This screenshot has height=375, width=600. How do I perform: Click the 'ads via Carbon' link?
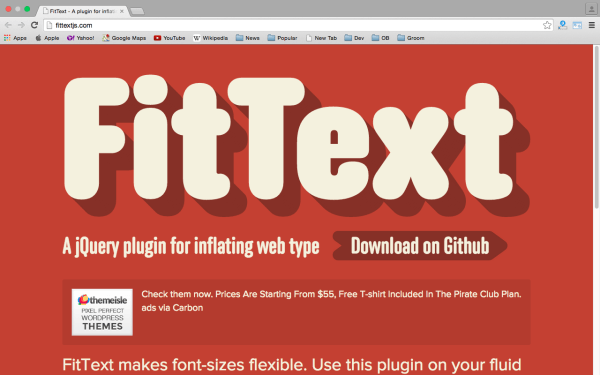(x=172, y=308)
